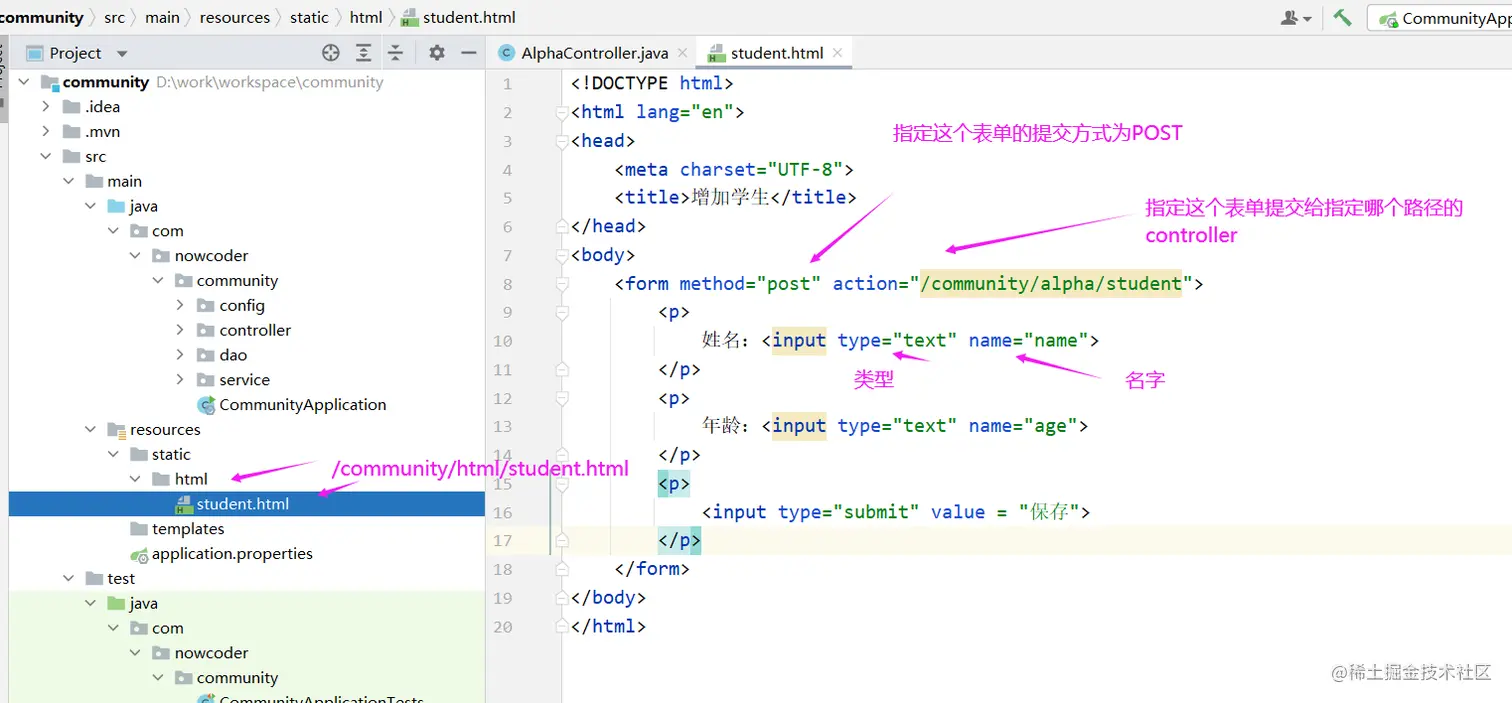Click the 'resources' breadcrumb

(235, 18)
